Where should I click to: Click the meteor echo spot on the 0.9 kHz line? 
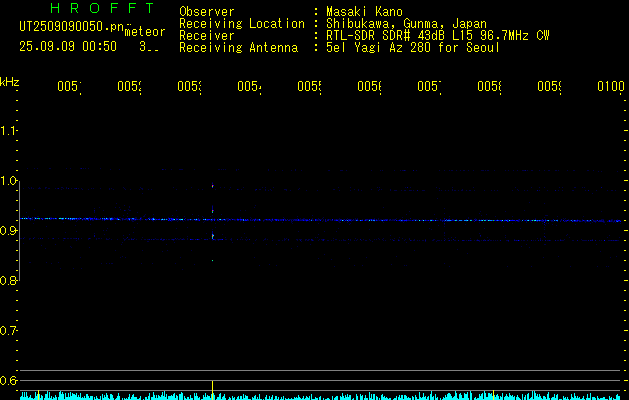click(213, 236)
